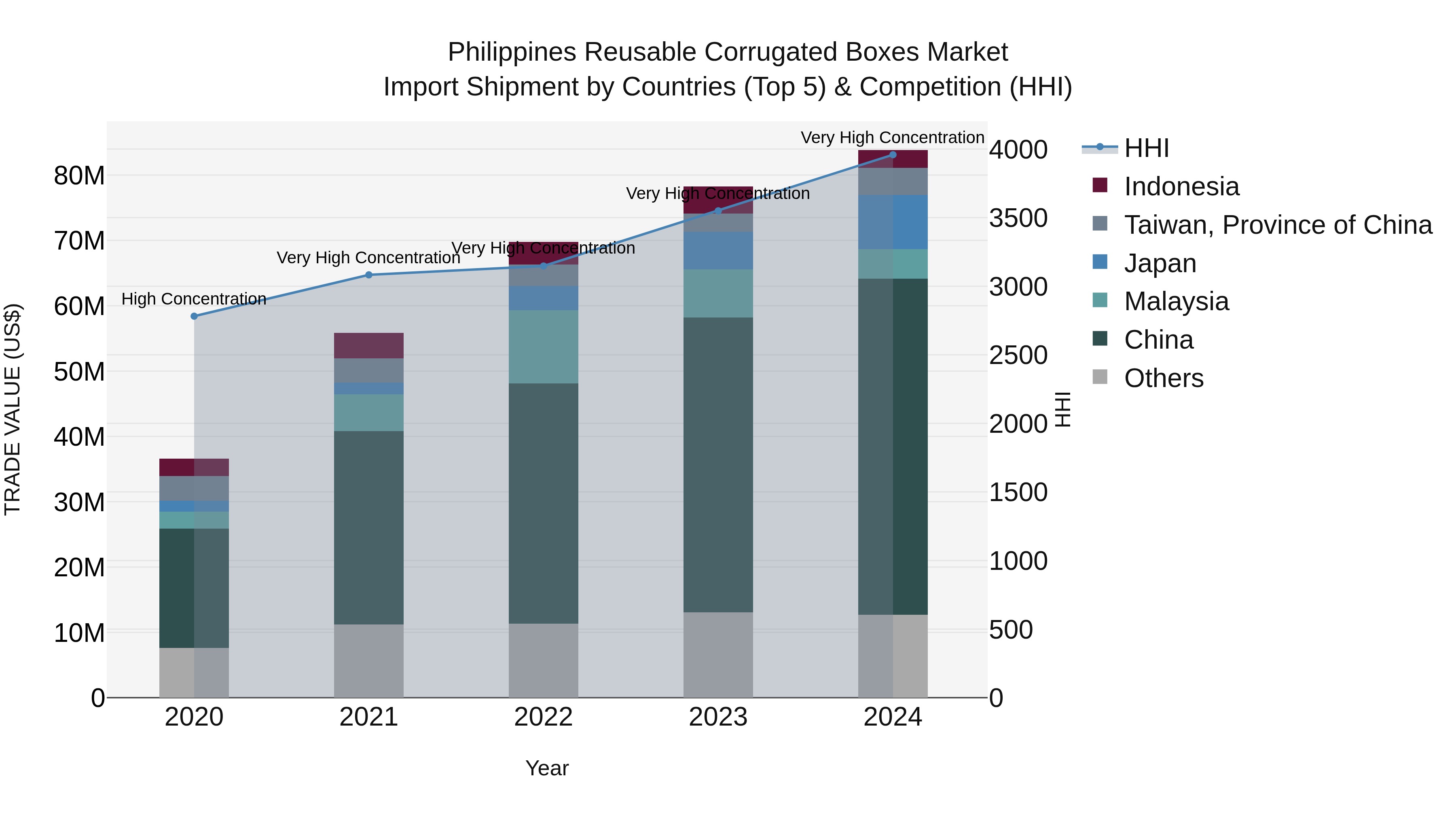Image resolution: width=1456 pixels, height=819 pixels.
Task: Click the 'TRADE VALUE (US$)' axis title
Action: (x=13, y=409)
